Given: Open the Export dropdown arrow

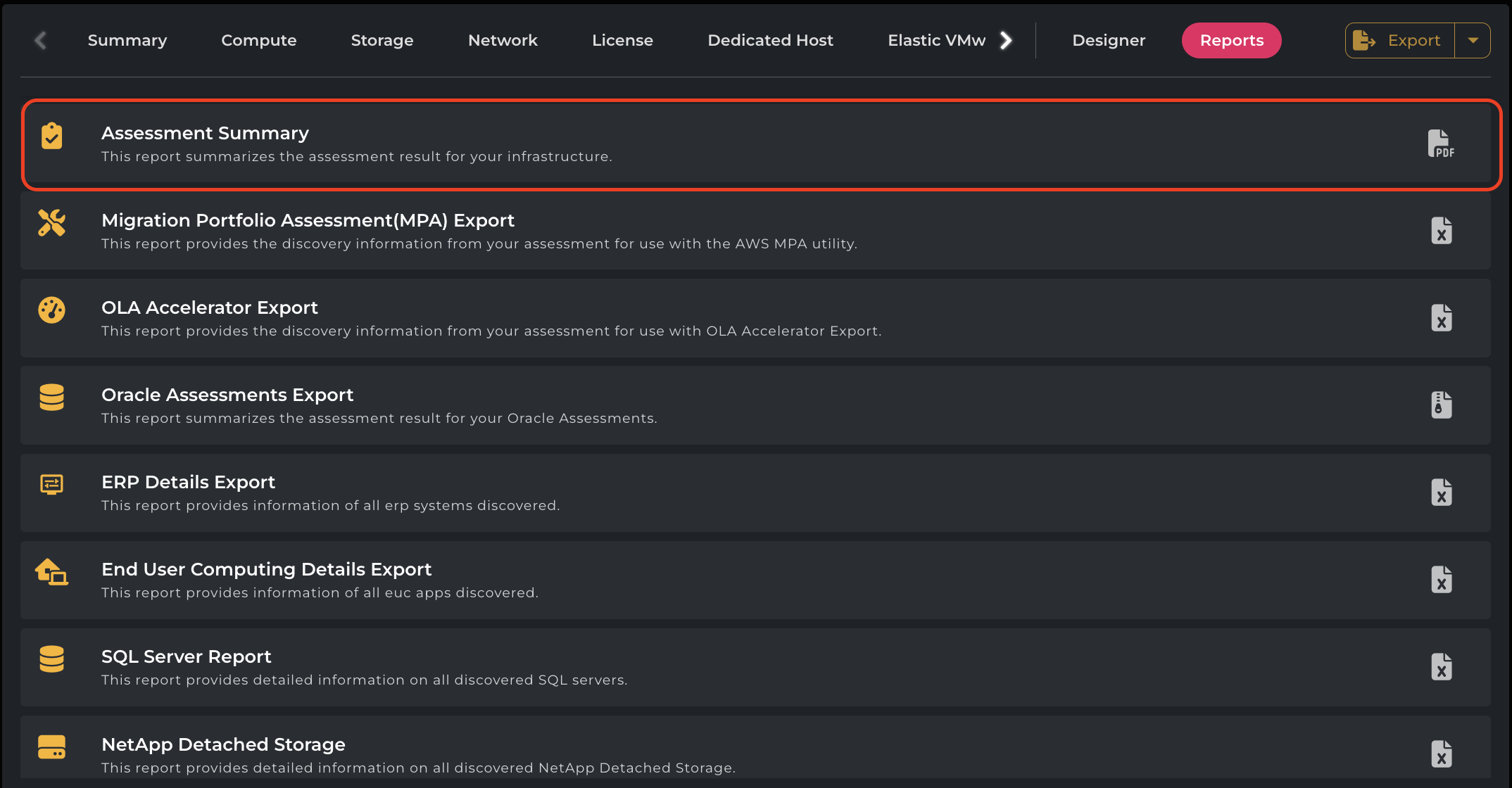Looking at the screenshot, I should coord(1473,41).
